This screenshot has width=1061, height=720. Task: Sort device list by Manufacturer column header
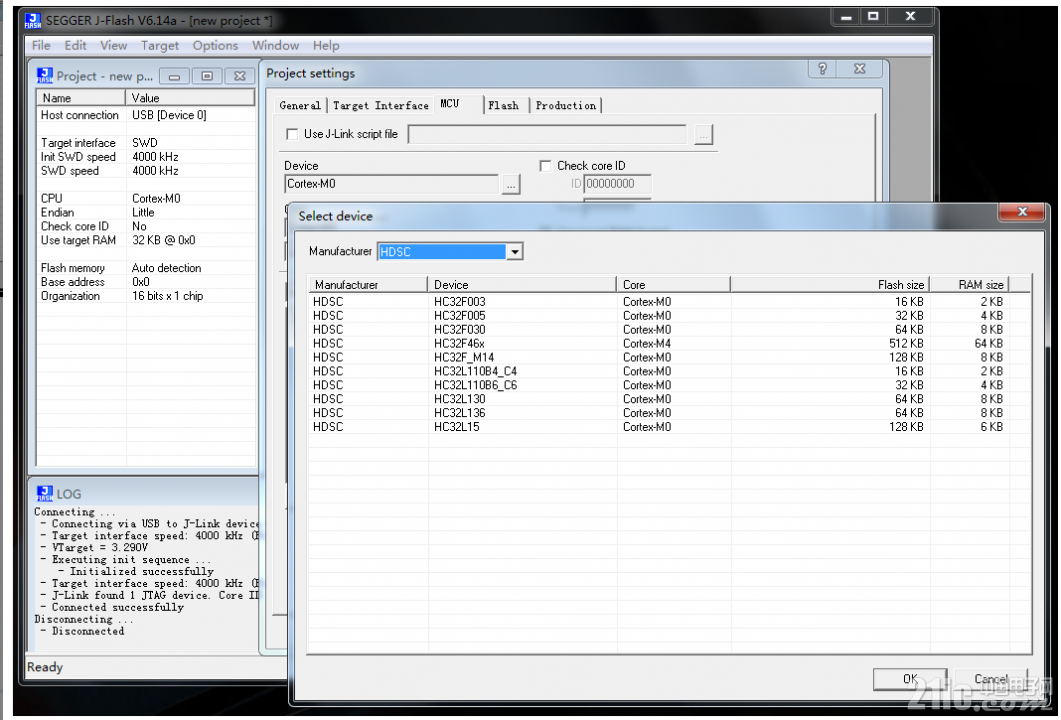[368, 285]
